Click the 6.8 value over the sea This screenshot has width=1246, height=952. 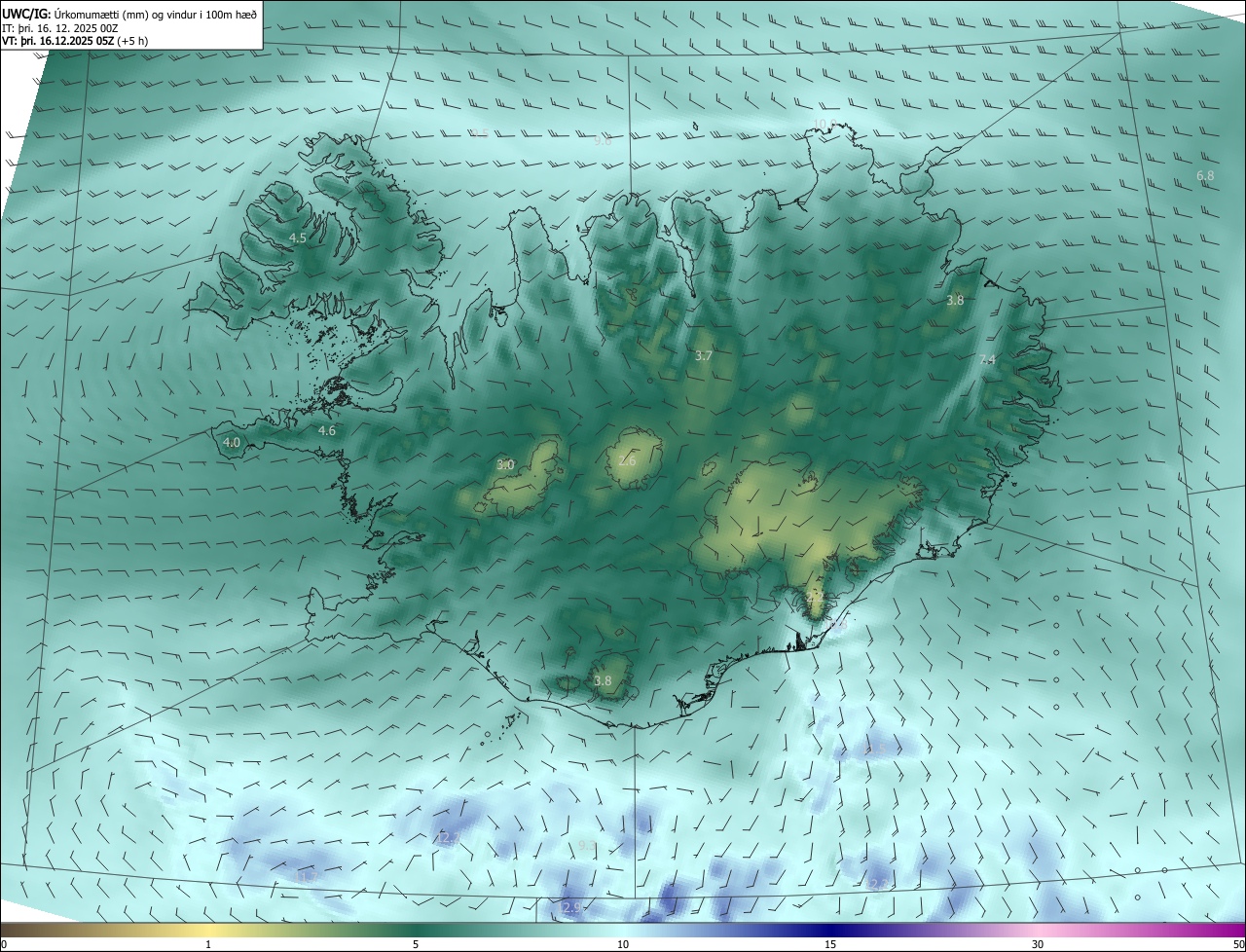pyautogui.click(x=1205, y=176)
